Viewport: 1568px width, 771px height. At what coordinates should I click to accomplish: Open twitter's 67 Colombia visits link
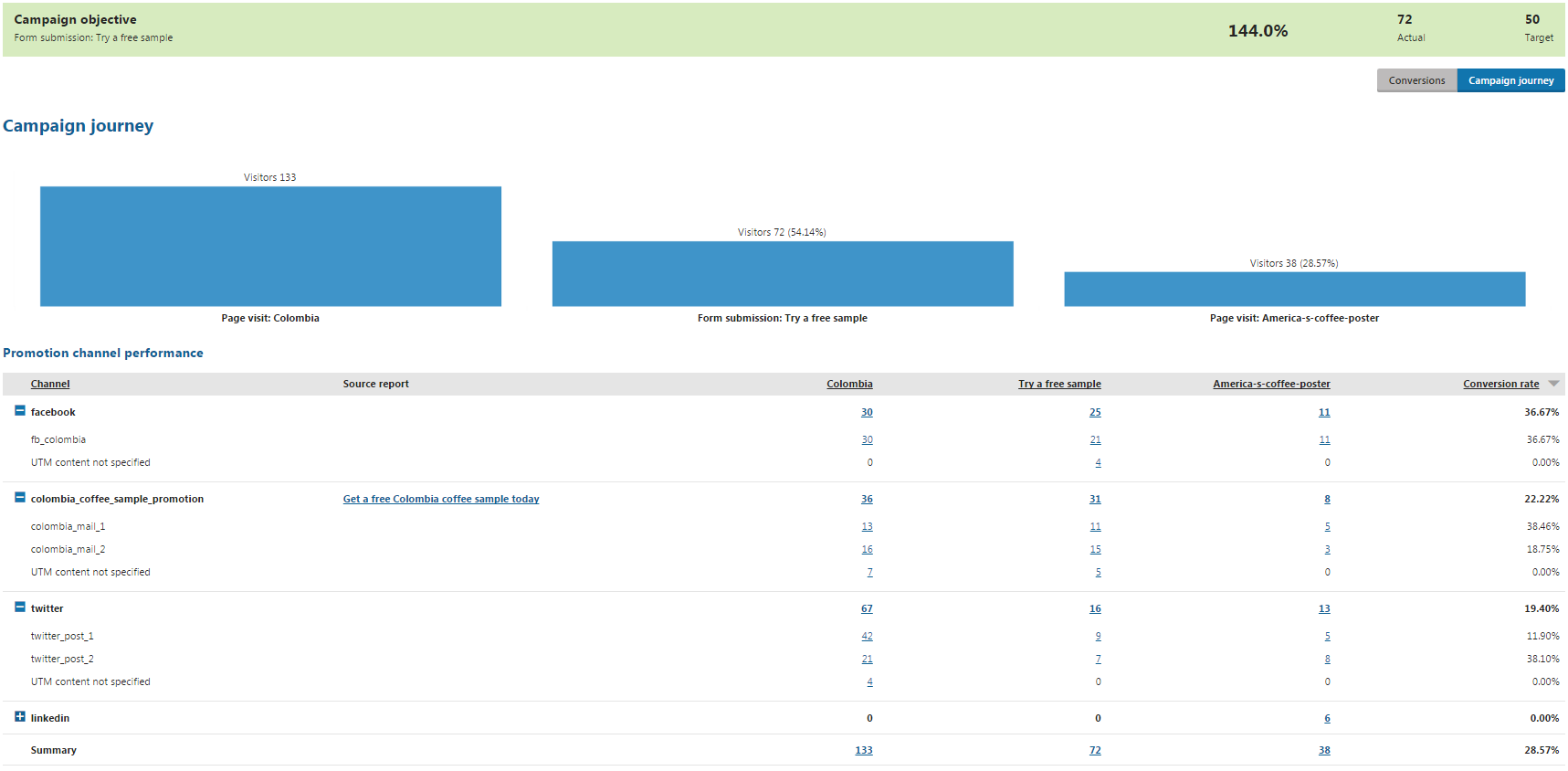(866, 608)
